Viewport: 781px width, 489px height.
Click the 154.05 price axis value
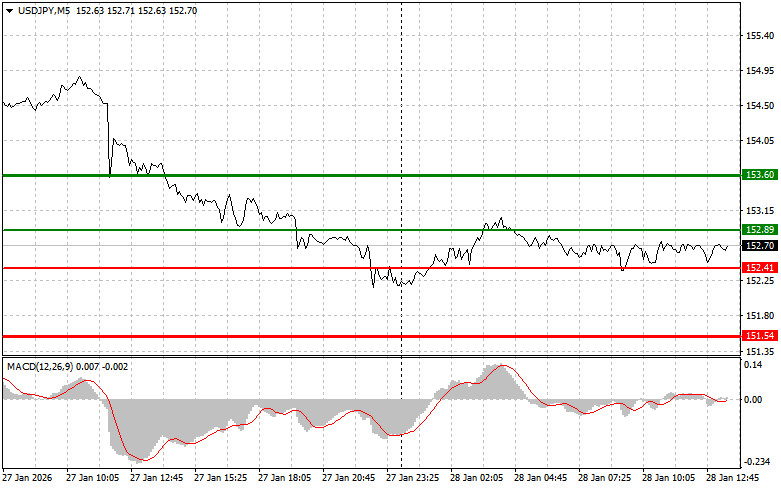coord(760,141)
